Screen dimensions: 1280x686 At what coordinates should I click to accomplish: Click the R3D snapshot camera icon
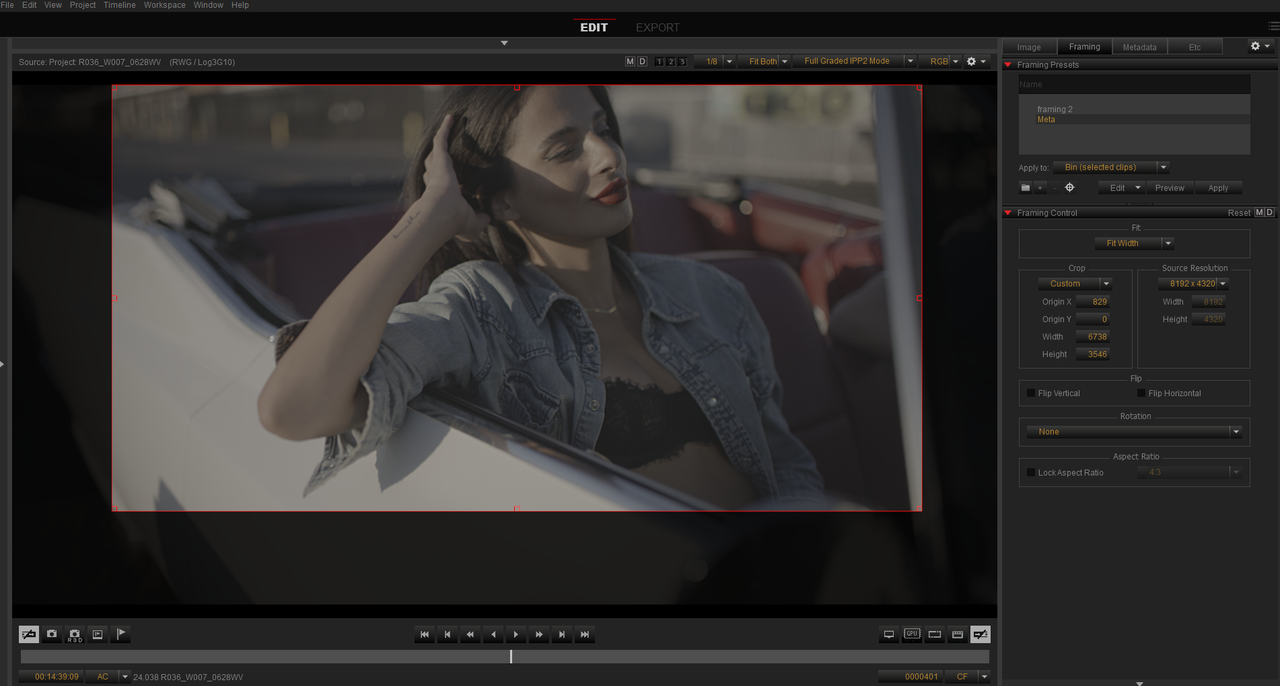coord(75,634)
